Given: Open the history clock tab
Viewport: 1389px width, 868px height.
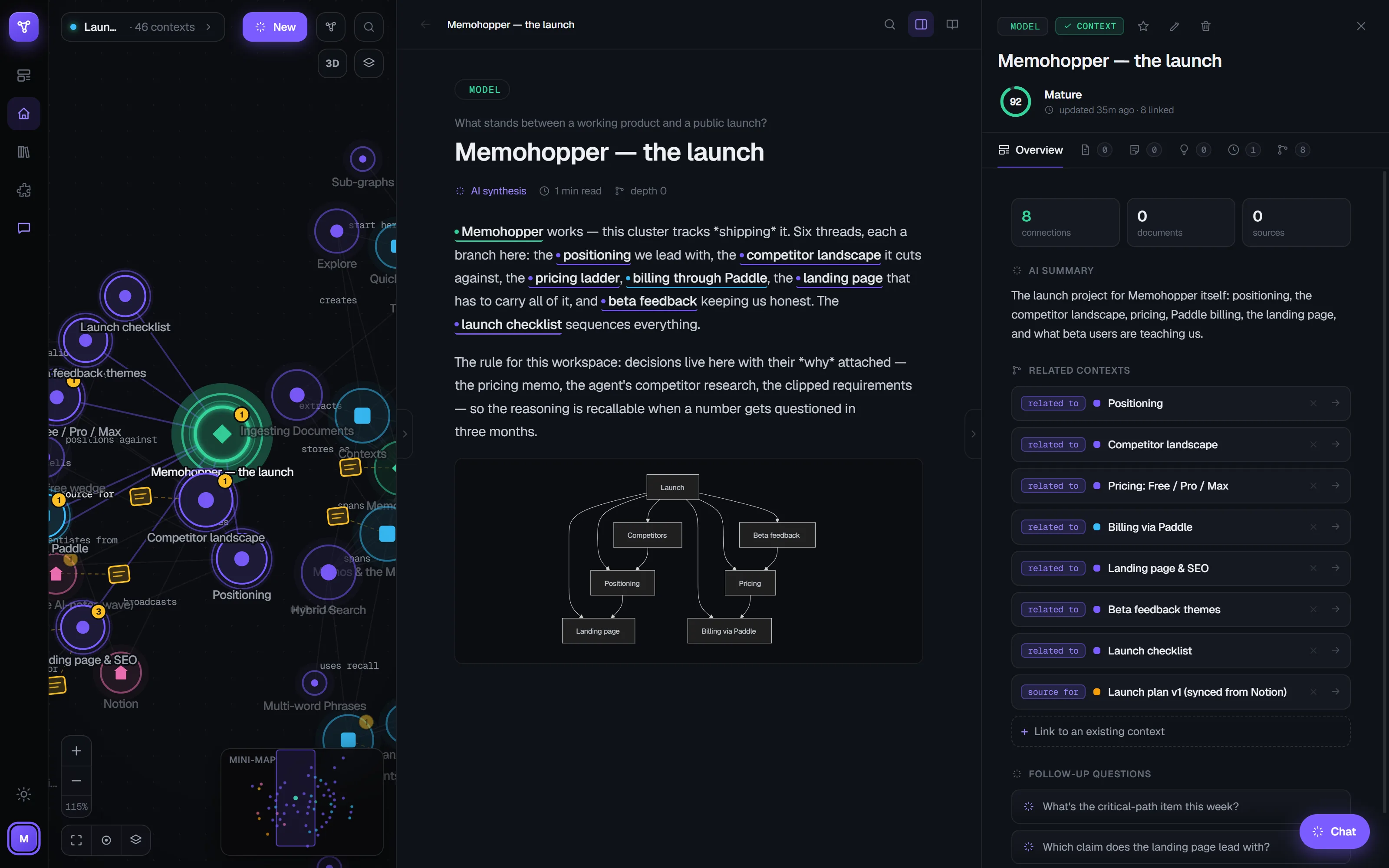Looking at the screenshot, I should point(1244,150).
